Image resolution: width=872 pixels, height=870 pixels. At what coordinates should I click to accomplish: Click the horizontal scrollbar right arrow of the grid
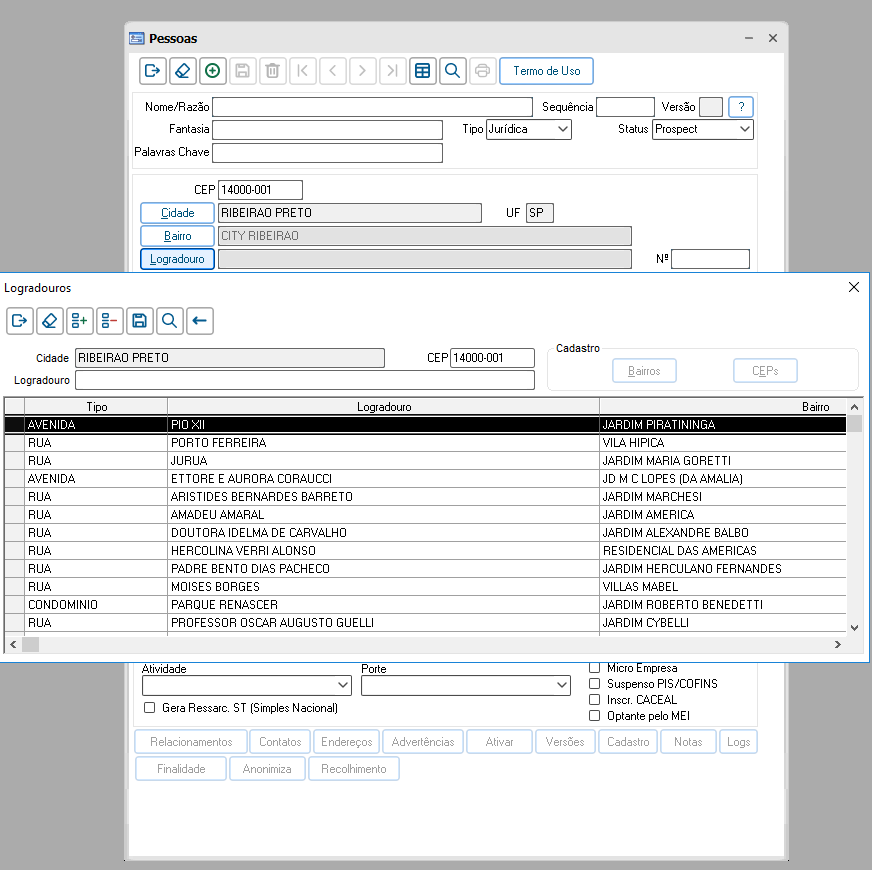838,645
